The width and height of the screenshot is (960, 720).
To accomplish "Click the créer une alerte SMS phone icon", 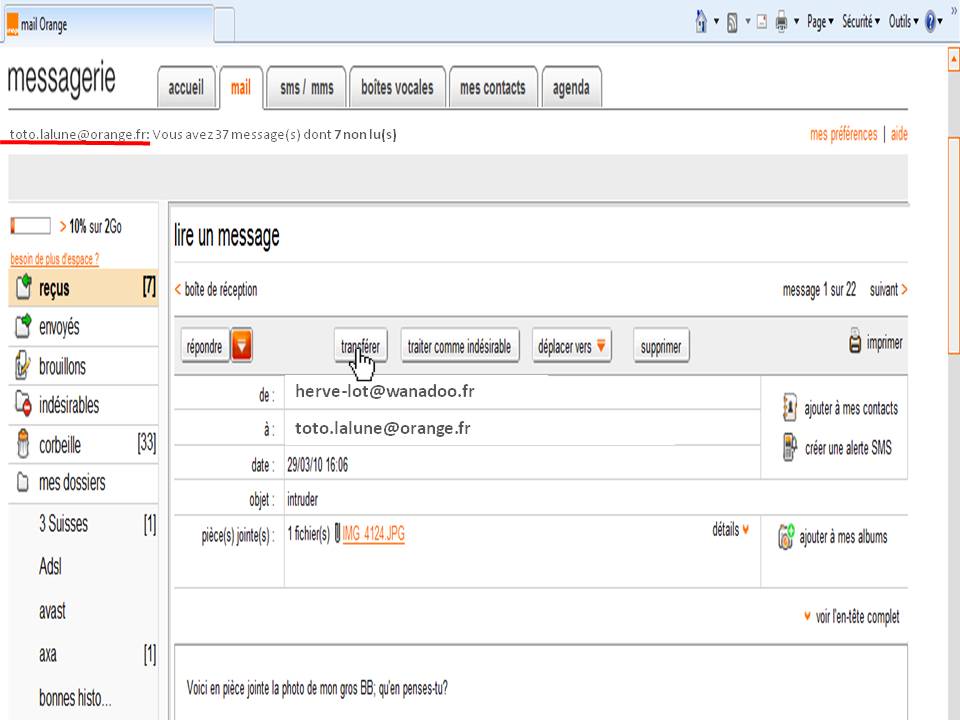I will pyautogui.click(x=790, y=446).
